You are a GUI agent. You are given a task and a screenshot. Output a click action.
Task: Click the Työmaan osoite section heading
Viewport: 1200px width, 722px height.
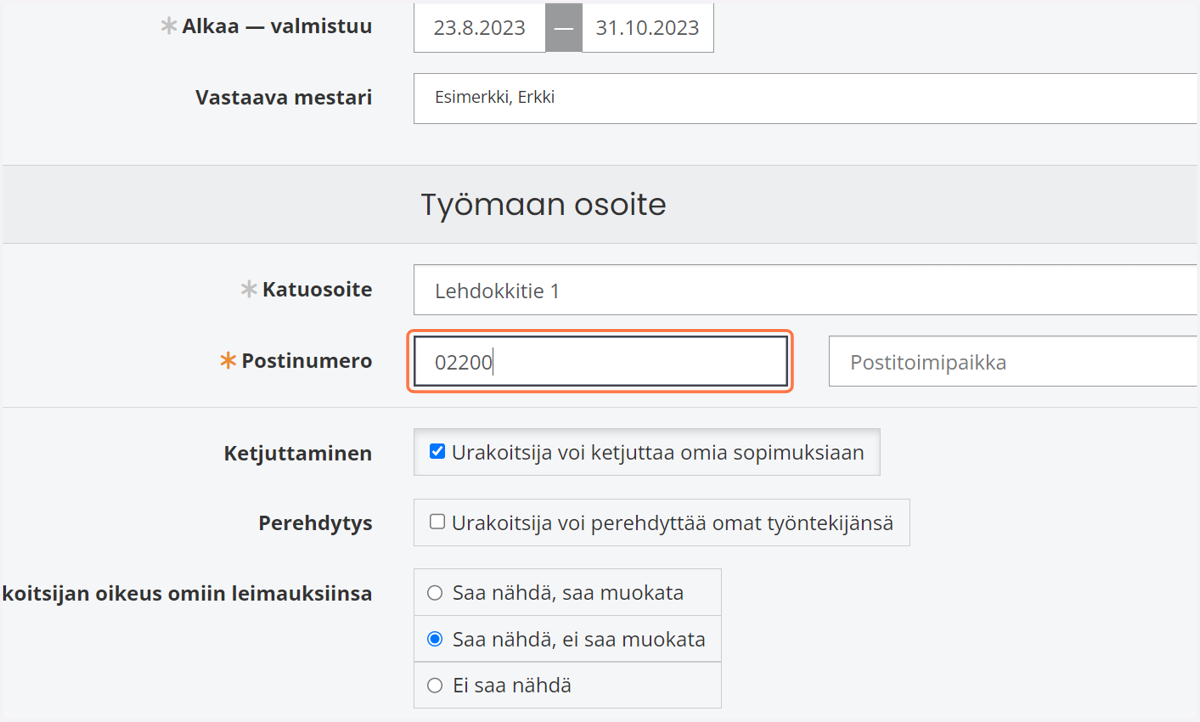544,205
